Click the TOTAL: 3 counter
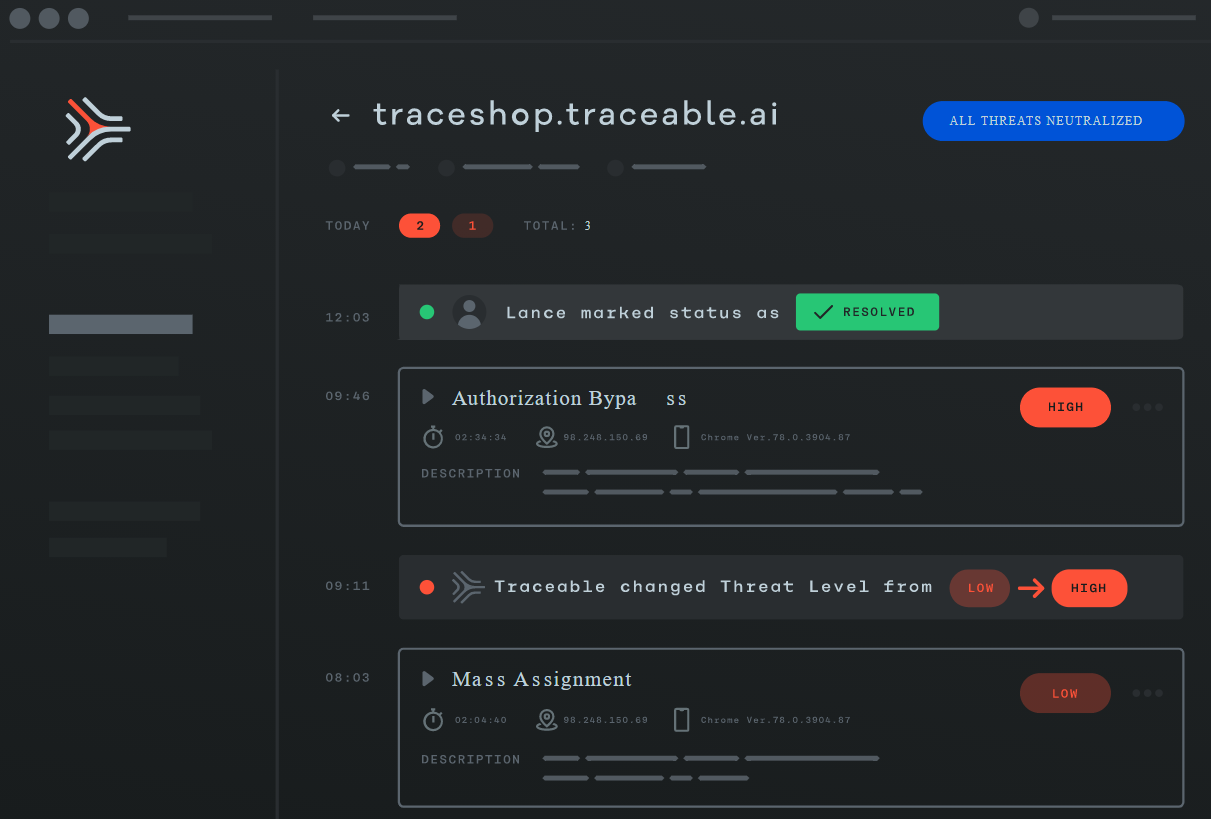 point(558,226)
